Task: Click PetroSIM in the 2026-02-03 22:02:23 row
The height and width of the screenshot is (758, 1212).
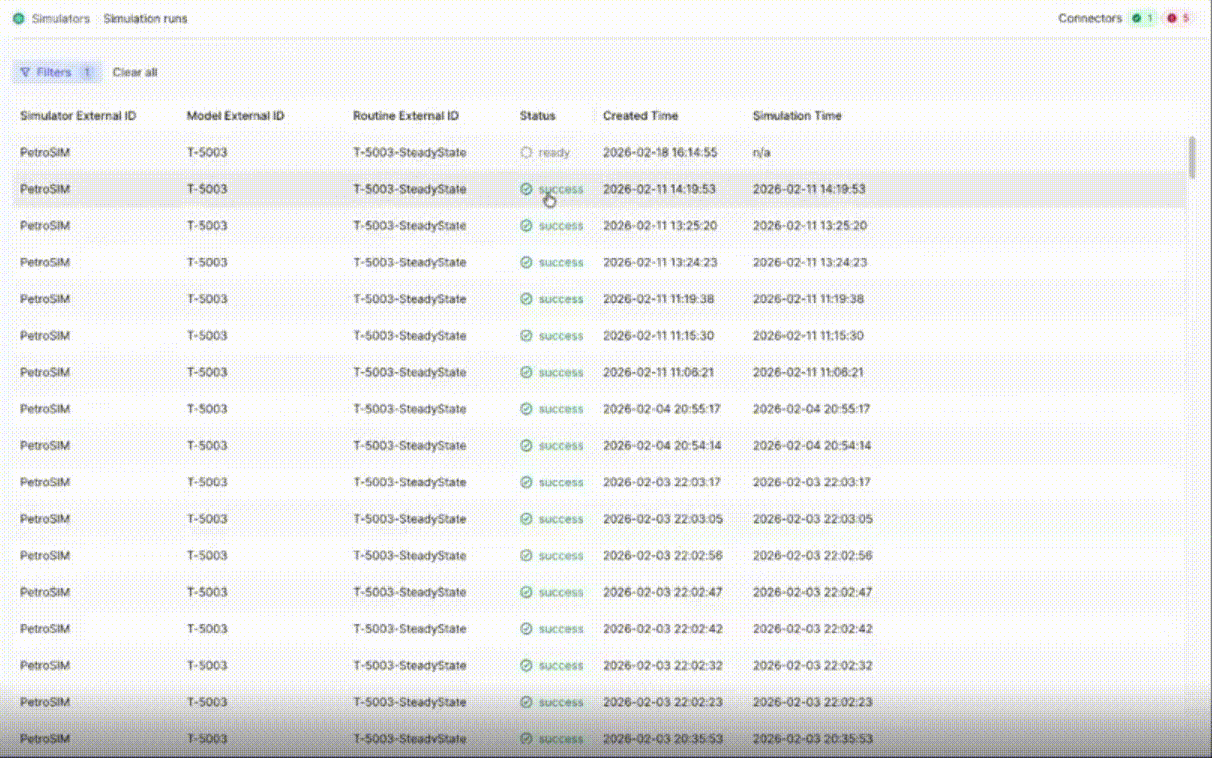Action: 45,702
